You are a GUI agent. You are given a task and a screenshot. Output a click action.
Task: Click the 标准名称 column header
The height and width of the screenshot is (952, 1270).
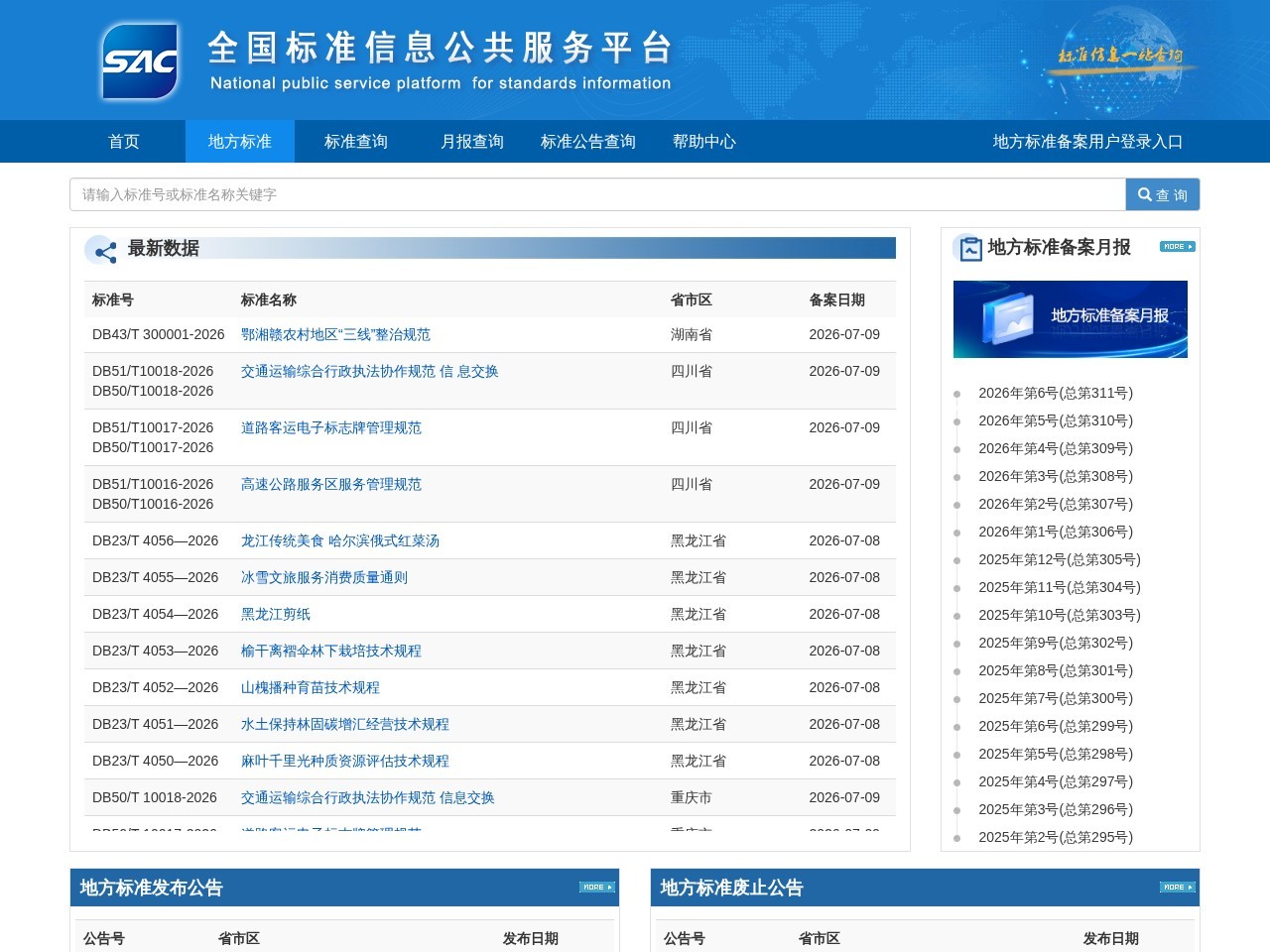click(x=269, y=300)
